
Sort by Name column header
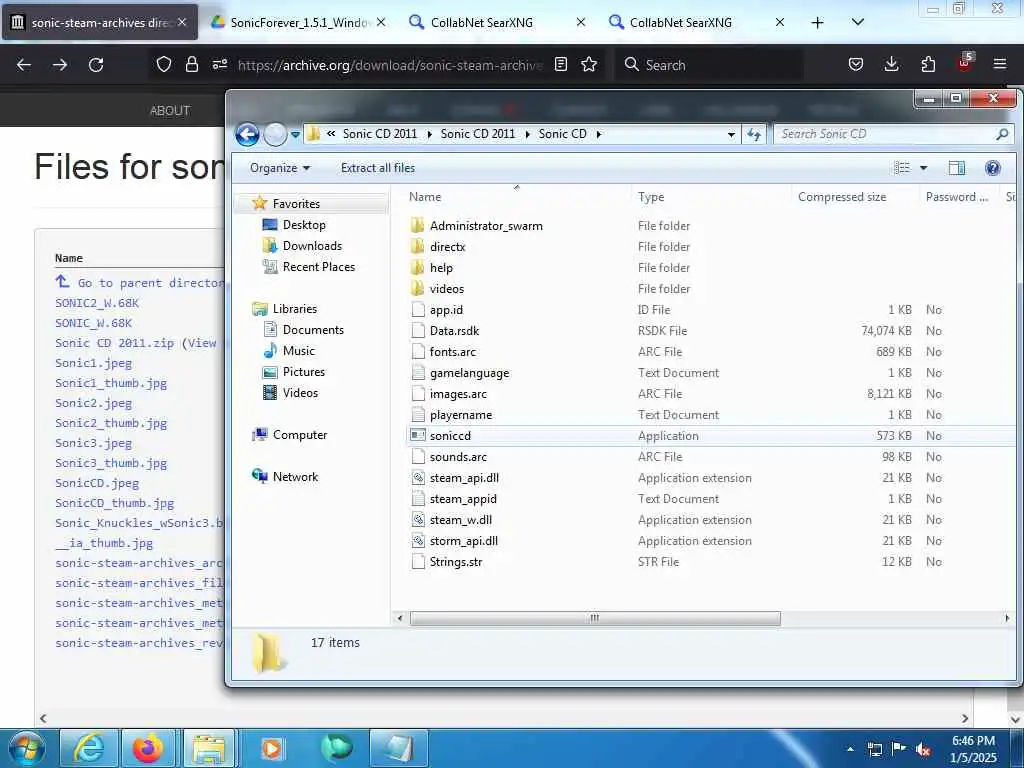(x=424, y=197)
